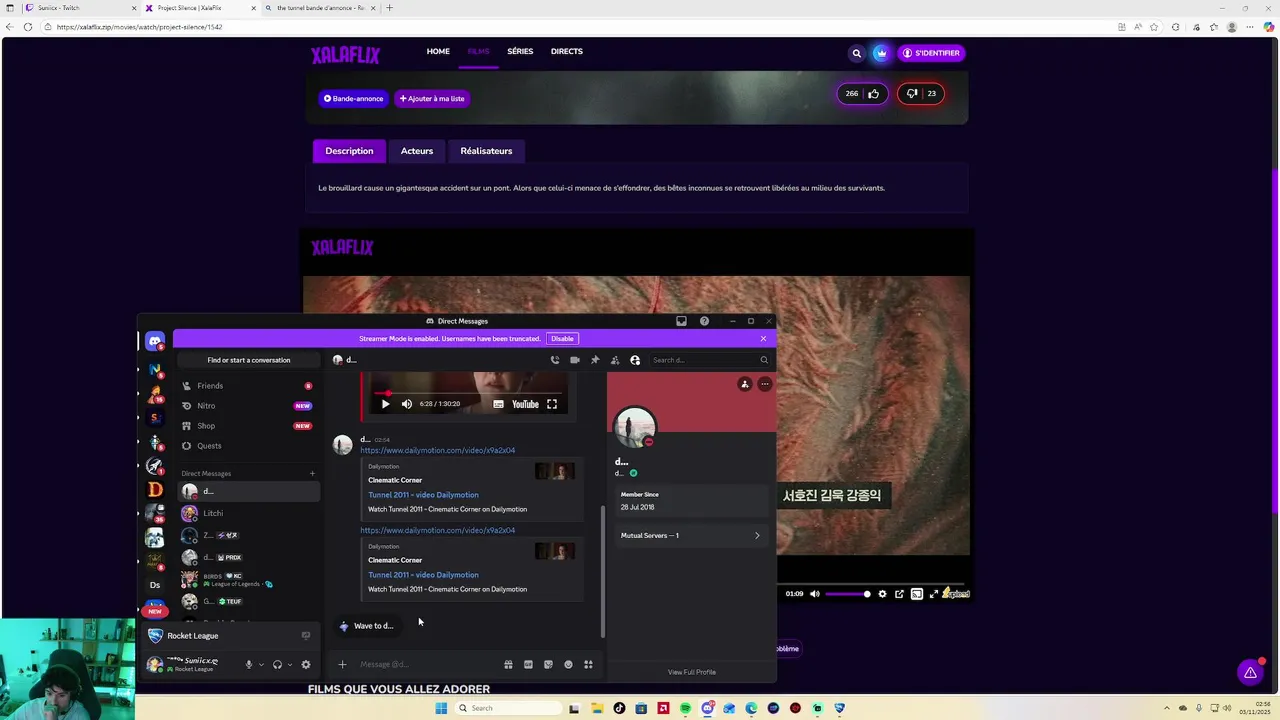Open Shop in Discord sidebar

[x=248, y=426]
